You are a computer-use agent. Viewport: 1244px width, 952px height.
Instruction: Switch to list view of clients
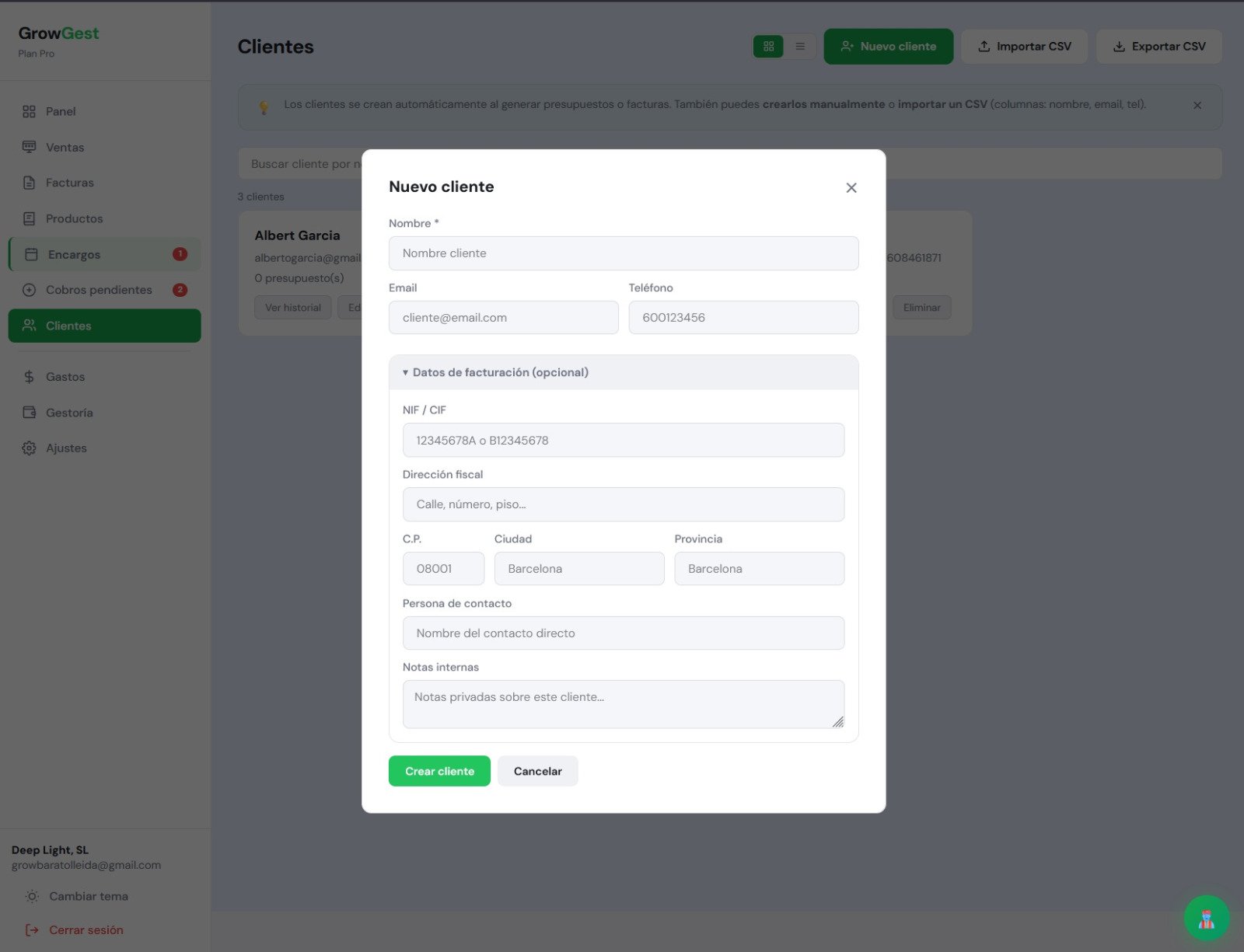(800, 47)
